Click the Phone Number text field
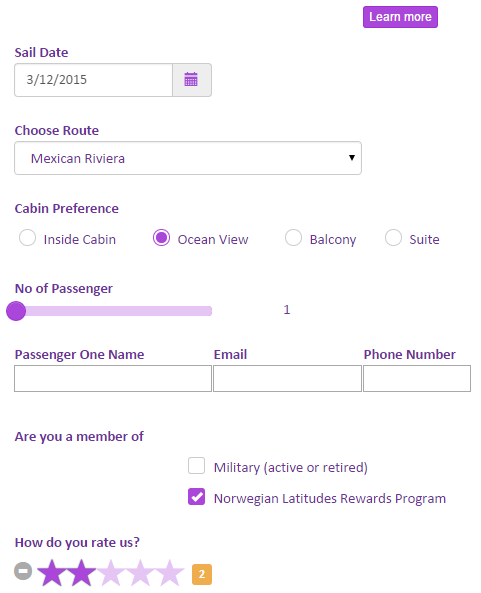481x593 pixels. [417, 378]
